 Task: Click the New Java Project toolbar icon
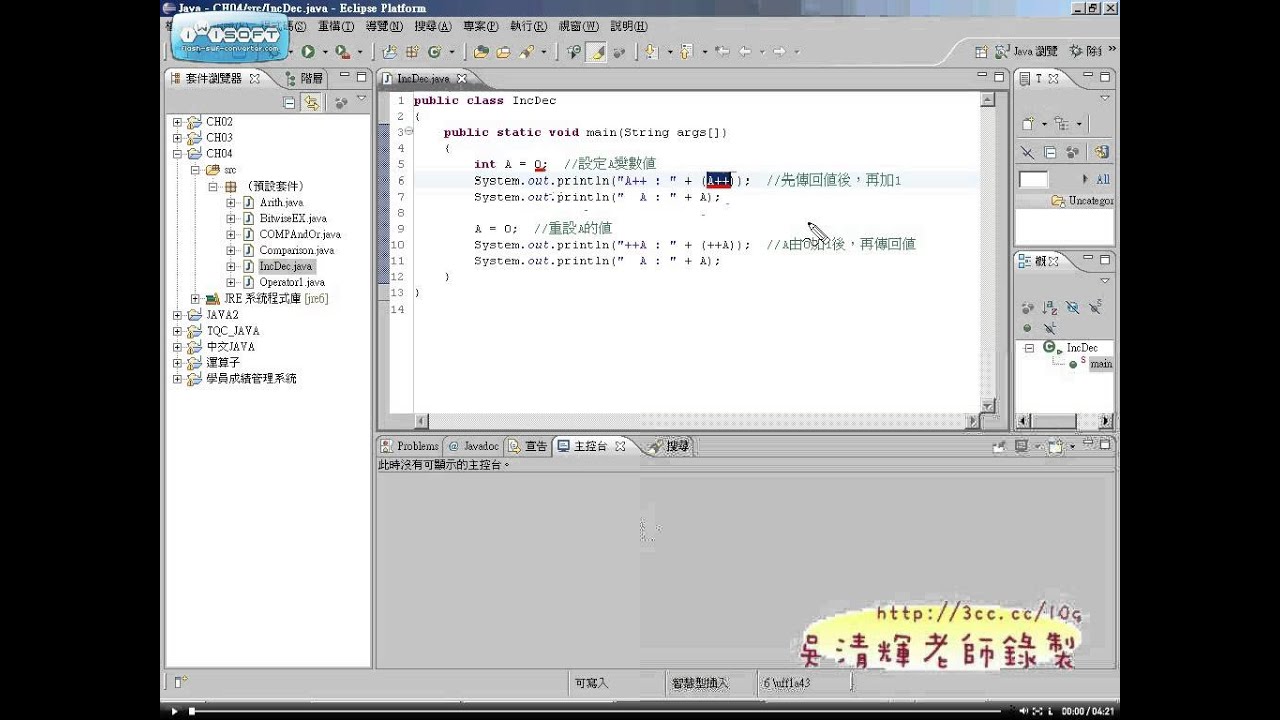pyautogui.click(x=389, y=51)
